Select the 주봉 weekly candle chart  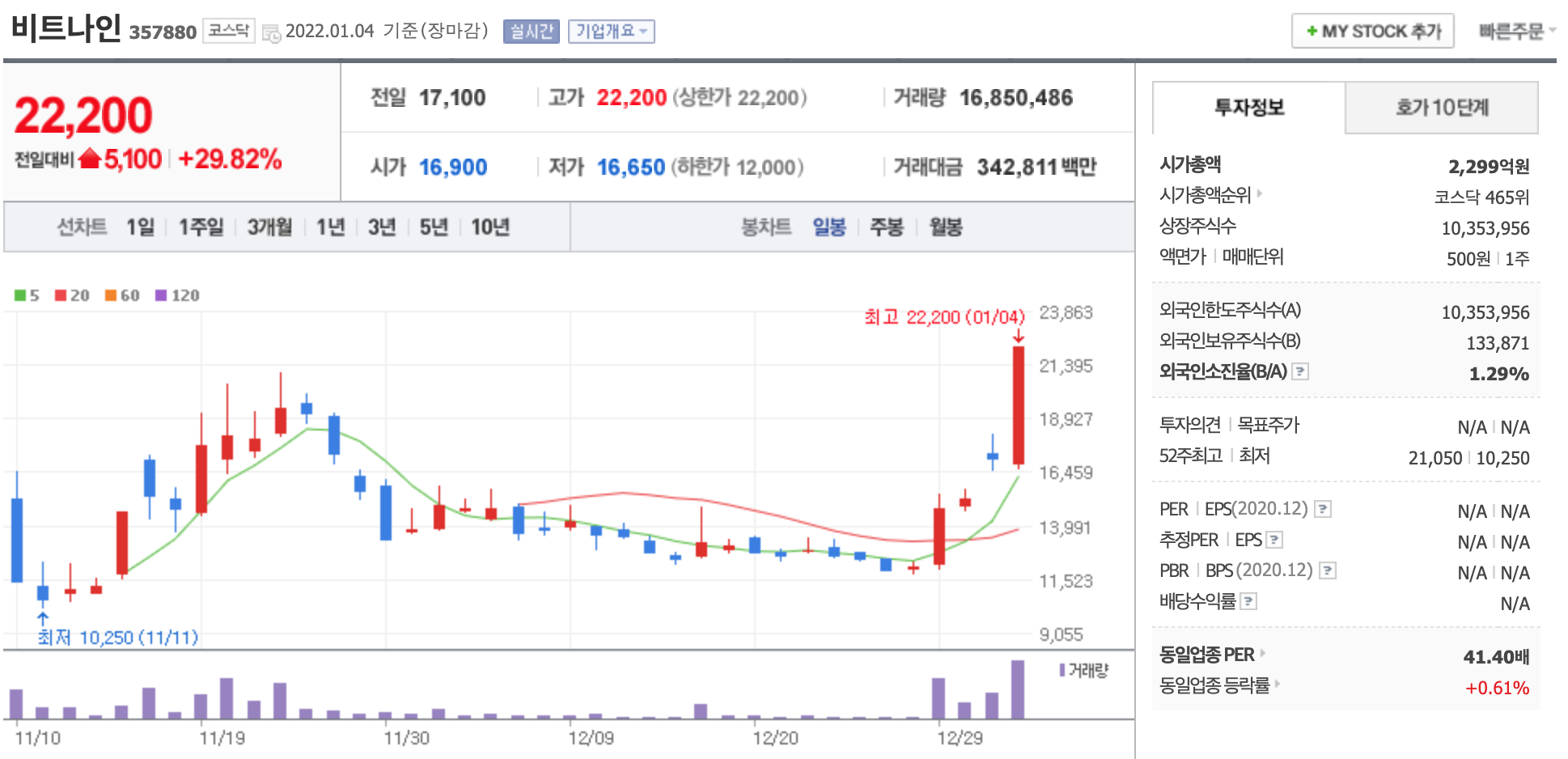point(886,227)
